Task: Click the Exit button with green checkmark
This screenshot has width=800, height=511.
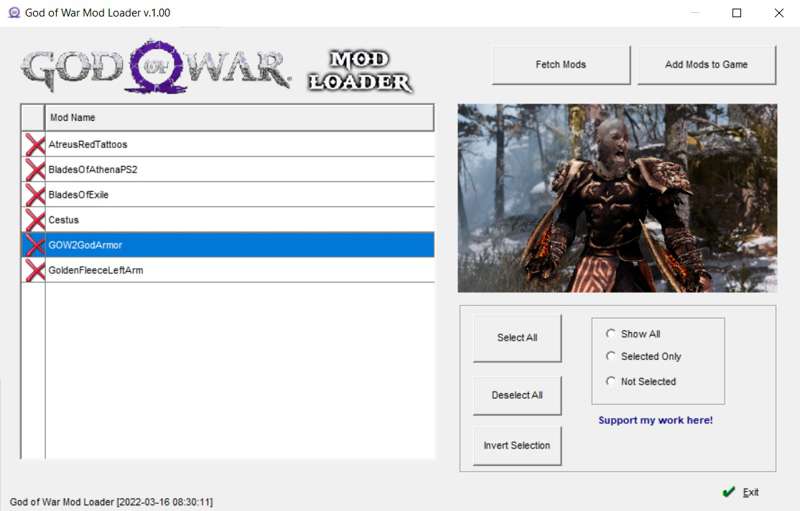Action: (x=741, y=492)
